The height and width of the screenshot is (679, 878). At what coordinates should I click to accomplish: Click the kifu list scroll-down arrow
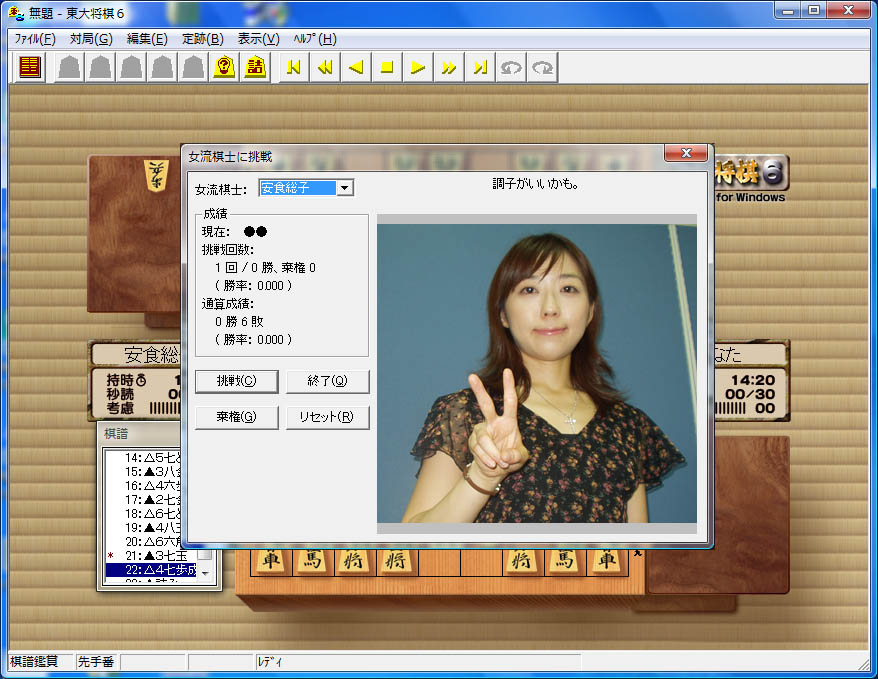(x=205, y=573)
